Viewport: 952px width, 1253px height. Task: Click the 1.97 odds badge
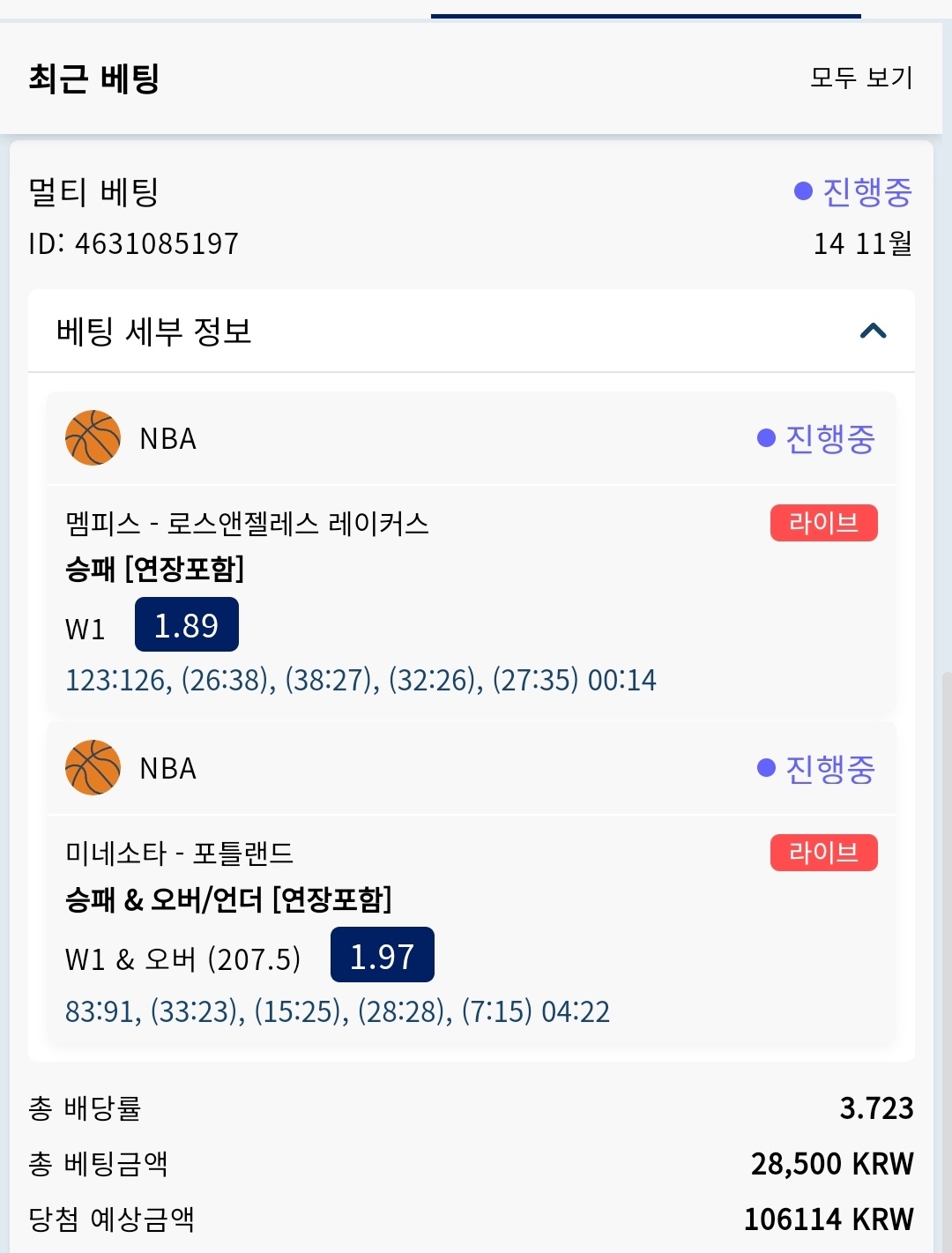tap(382, 955)
